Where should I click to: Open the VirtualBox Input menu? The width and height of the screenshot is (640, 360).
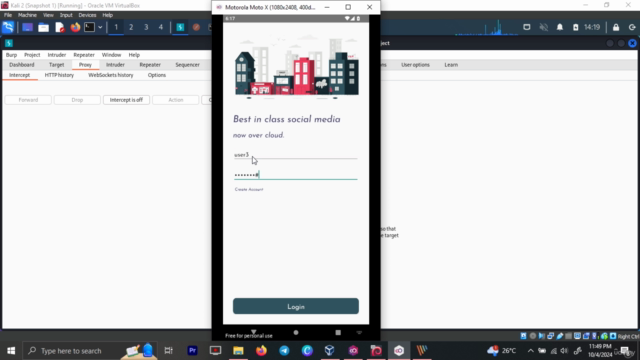pos(66,15)
